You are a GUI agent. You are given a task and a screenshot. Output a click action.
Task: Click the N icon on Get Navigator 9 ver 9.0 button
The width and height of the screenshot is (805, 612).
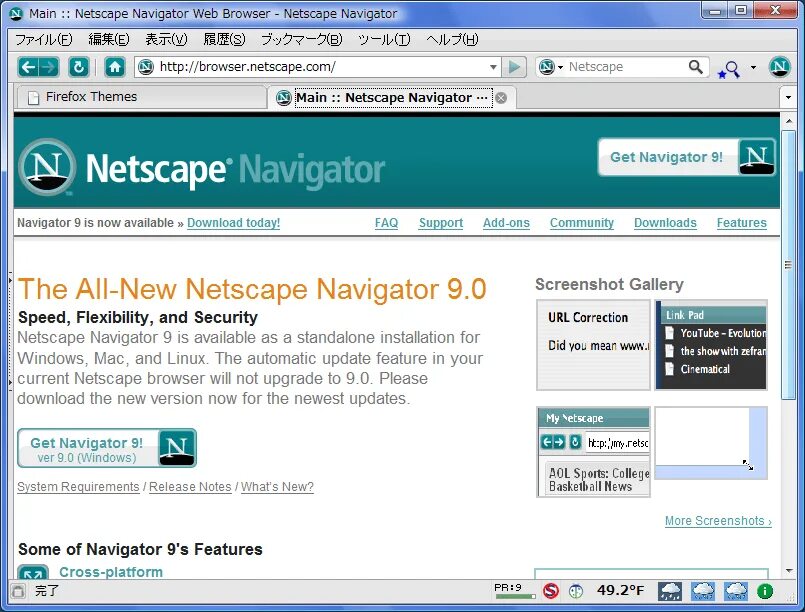click(x=177, y=448)
